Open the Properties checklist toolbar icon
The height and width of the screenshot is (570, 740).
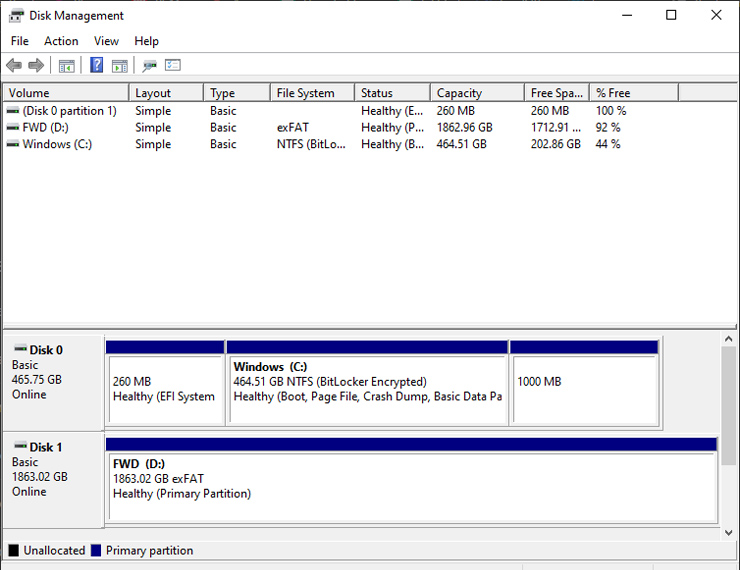click(x=173, y=65)
